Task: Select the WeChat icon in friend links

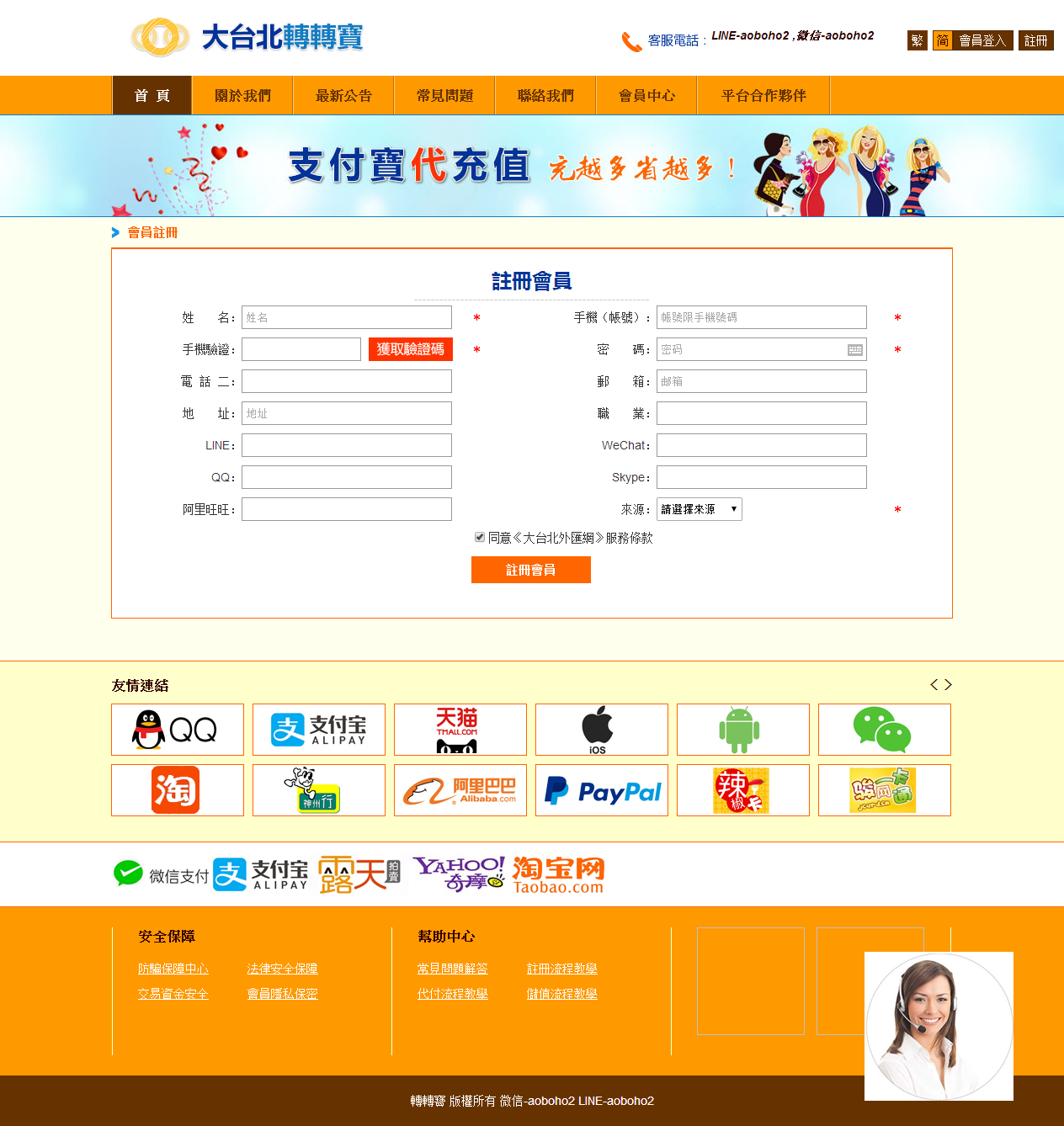Action: (884, 729)
